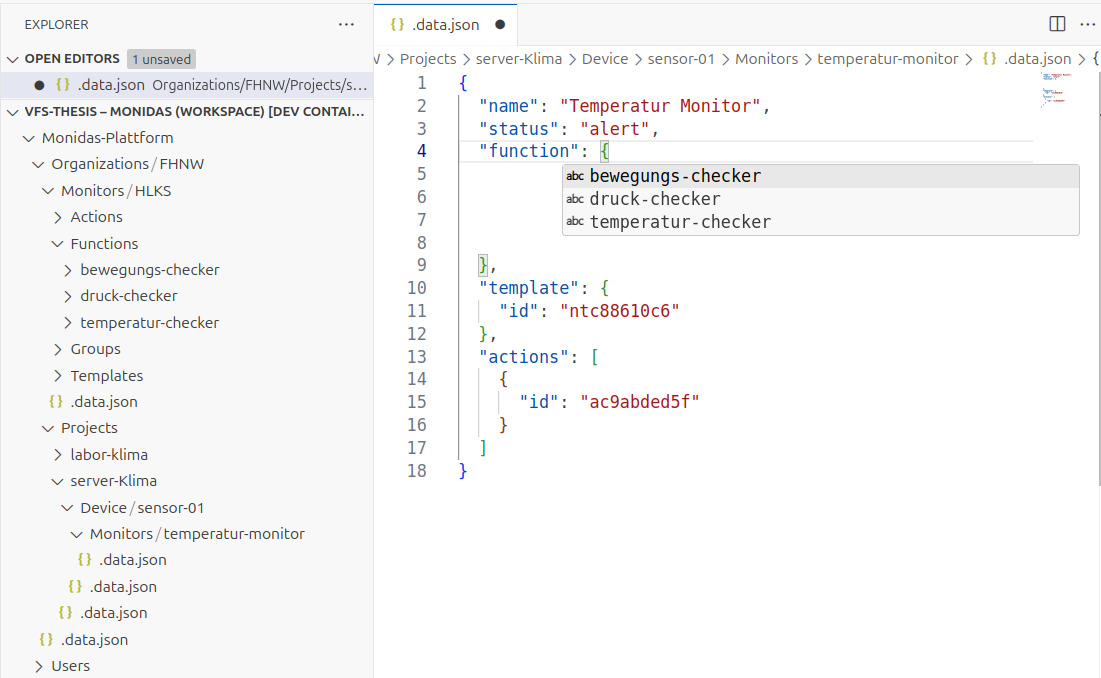Click line number 10 in gutter
Image resolution: width=1101 pixels, height=678 pixels.
coord(416,288)
